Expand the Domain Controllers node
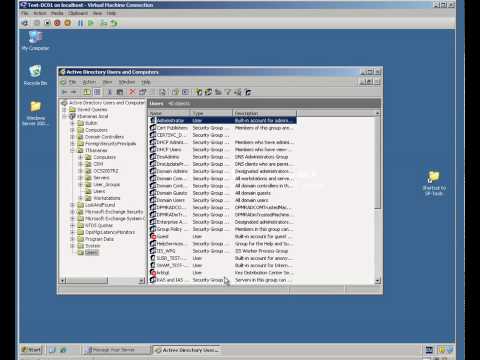480x360 pixels. pos(72,137)
